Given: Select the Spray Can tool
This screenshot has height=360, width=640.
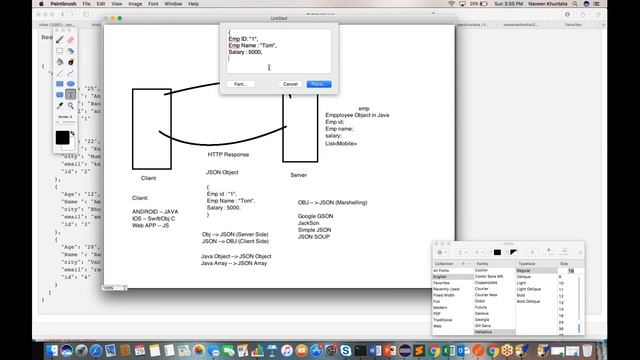Looking at the screenshot, I should coord(71,51).
